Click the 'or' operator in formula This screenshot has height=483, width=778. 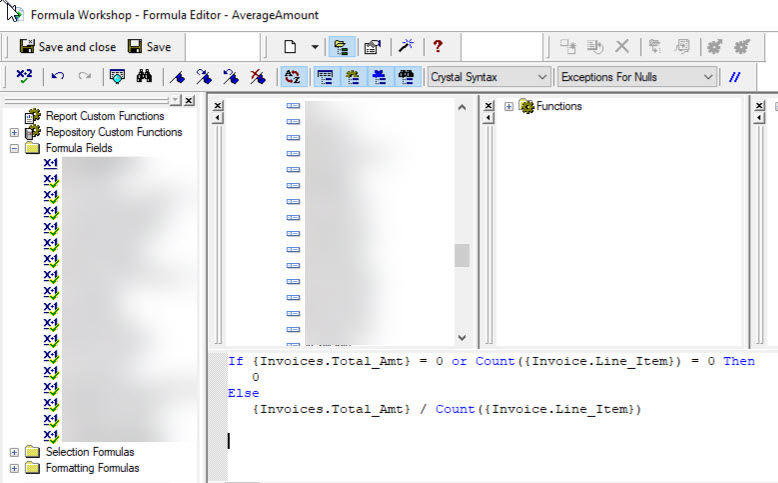tap(459, 361)
